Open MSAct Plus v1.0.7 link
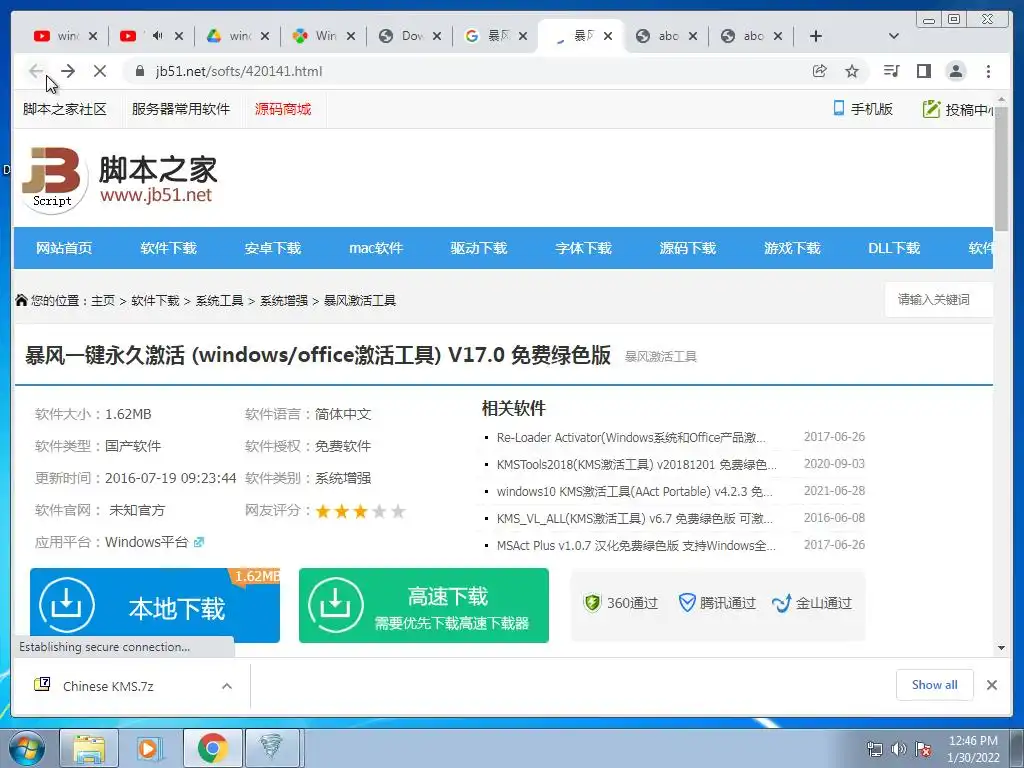This screenshot has width=1024, height=768. click(636, 545)
